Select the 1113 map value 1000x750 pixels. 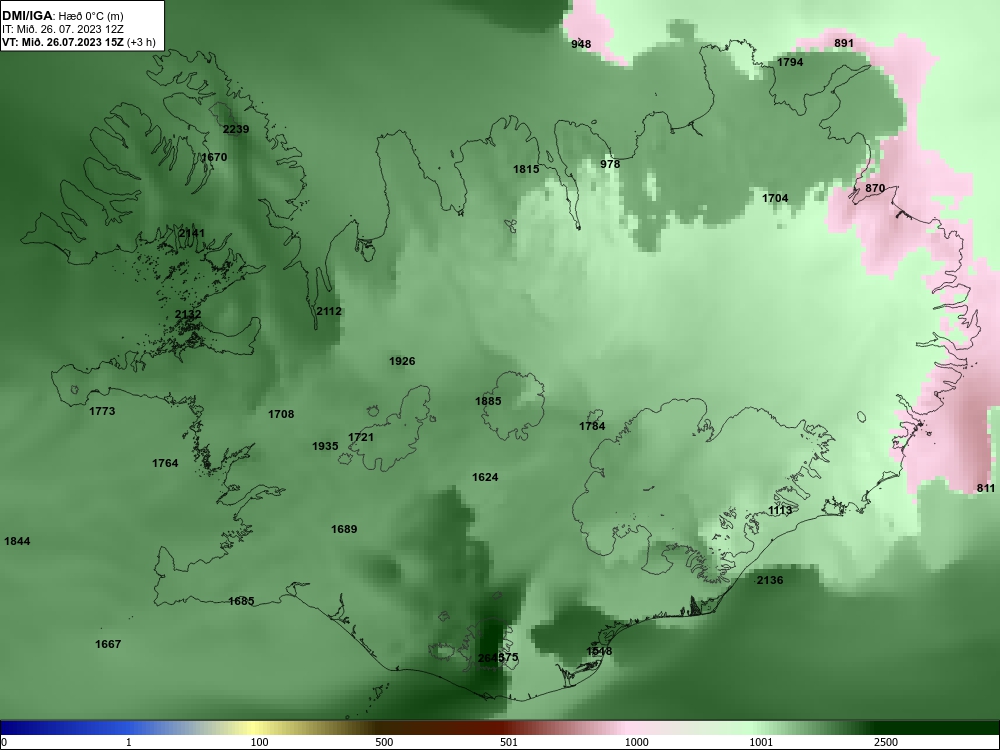(780, 511)
